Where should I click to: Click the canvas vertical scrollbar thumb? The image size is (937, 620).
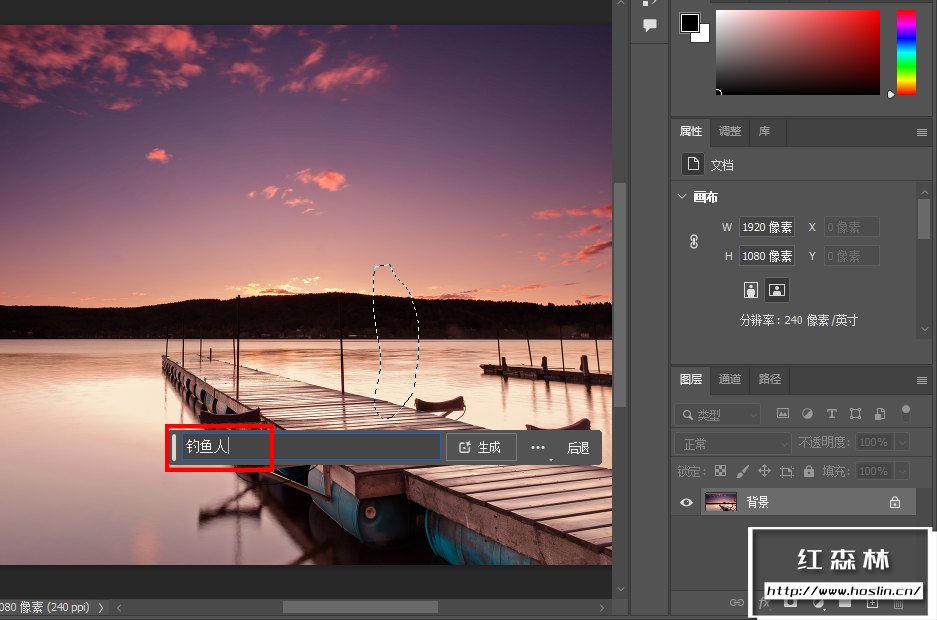620,296
